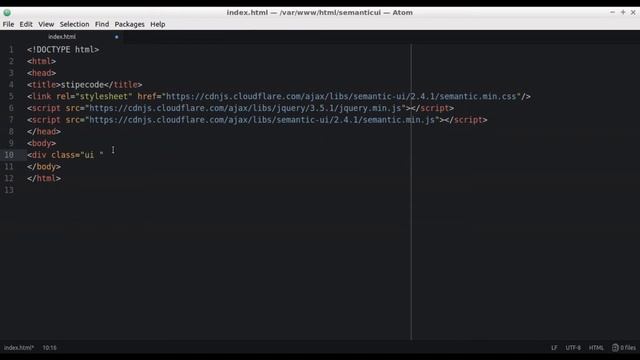Image resolution: width=640 pixels, height=360 pixels.
Task: Click the closing </head> tag line
Action: point(44,132)
